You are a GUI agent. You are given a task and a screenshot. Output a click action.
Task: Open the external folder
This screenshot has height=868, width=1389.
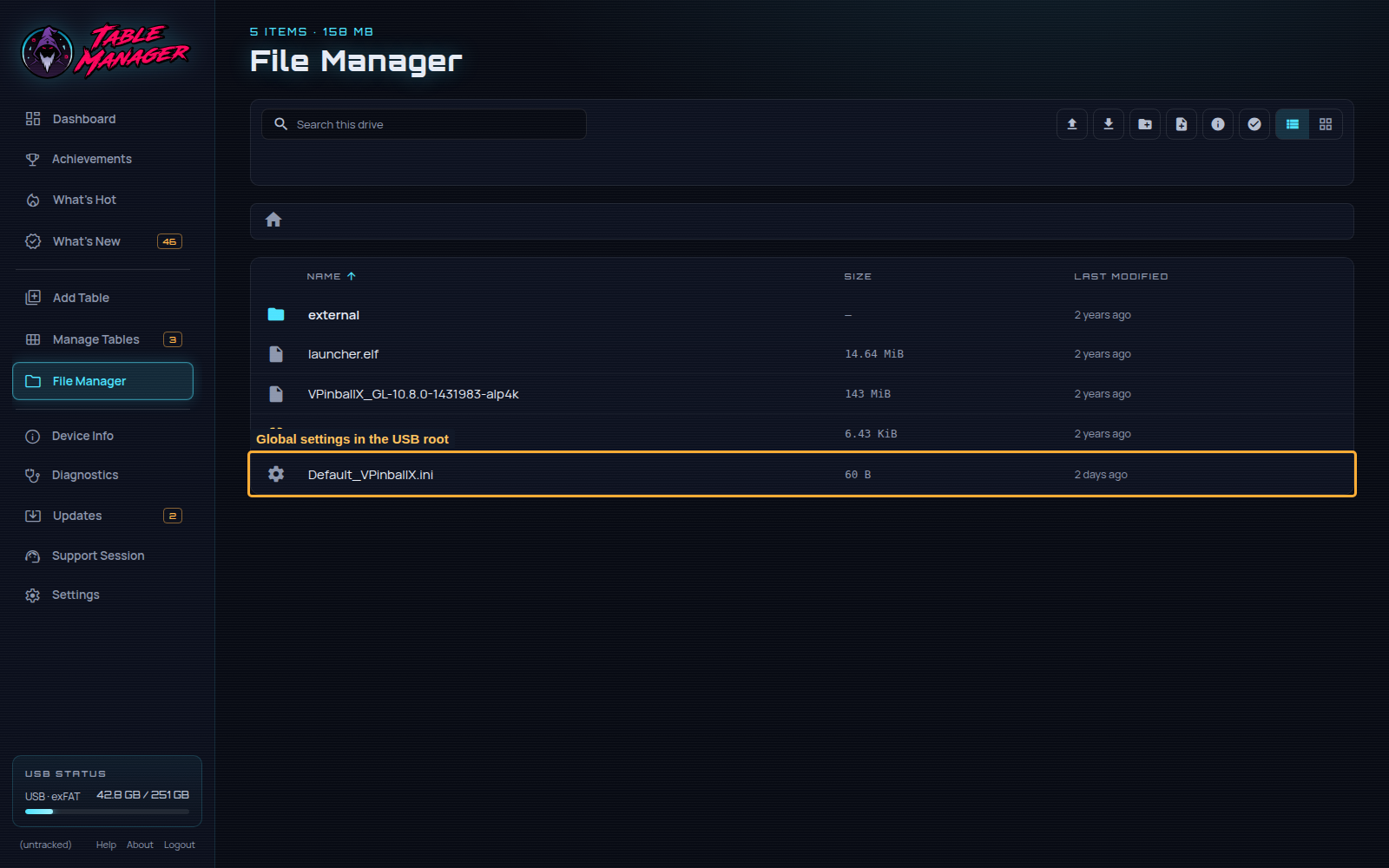point(802,315)
